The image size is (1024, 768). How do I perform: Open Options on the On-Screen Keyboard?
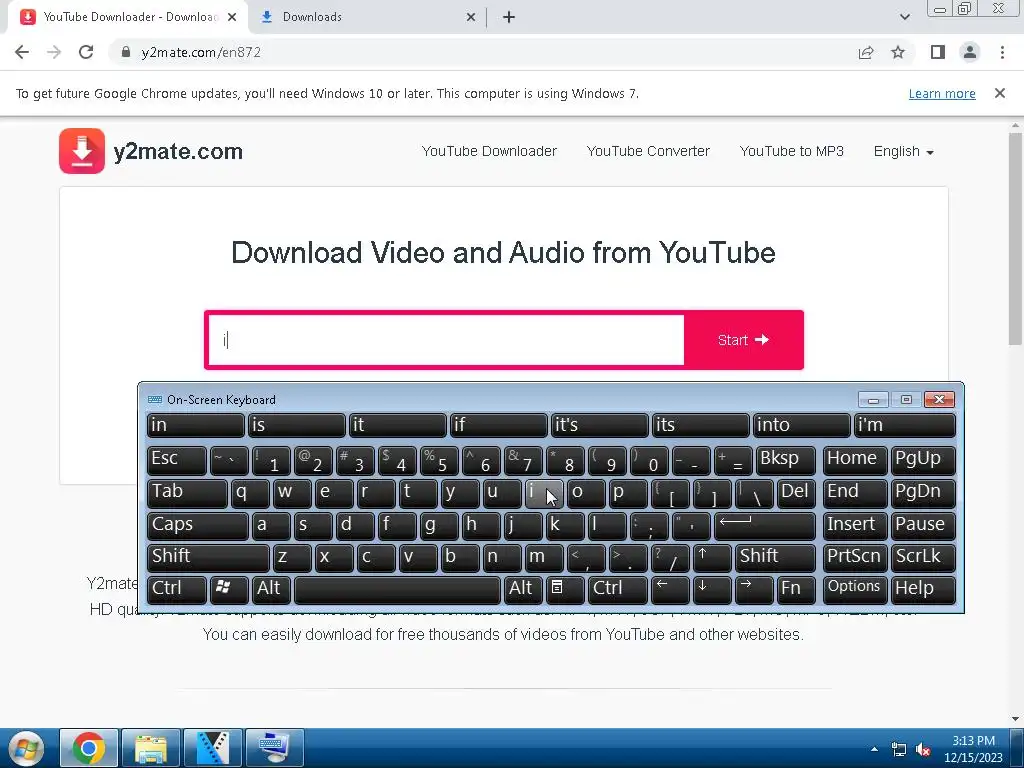[854, 589]
